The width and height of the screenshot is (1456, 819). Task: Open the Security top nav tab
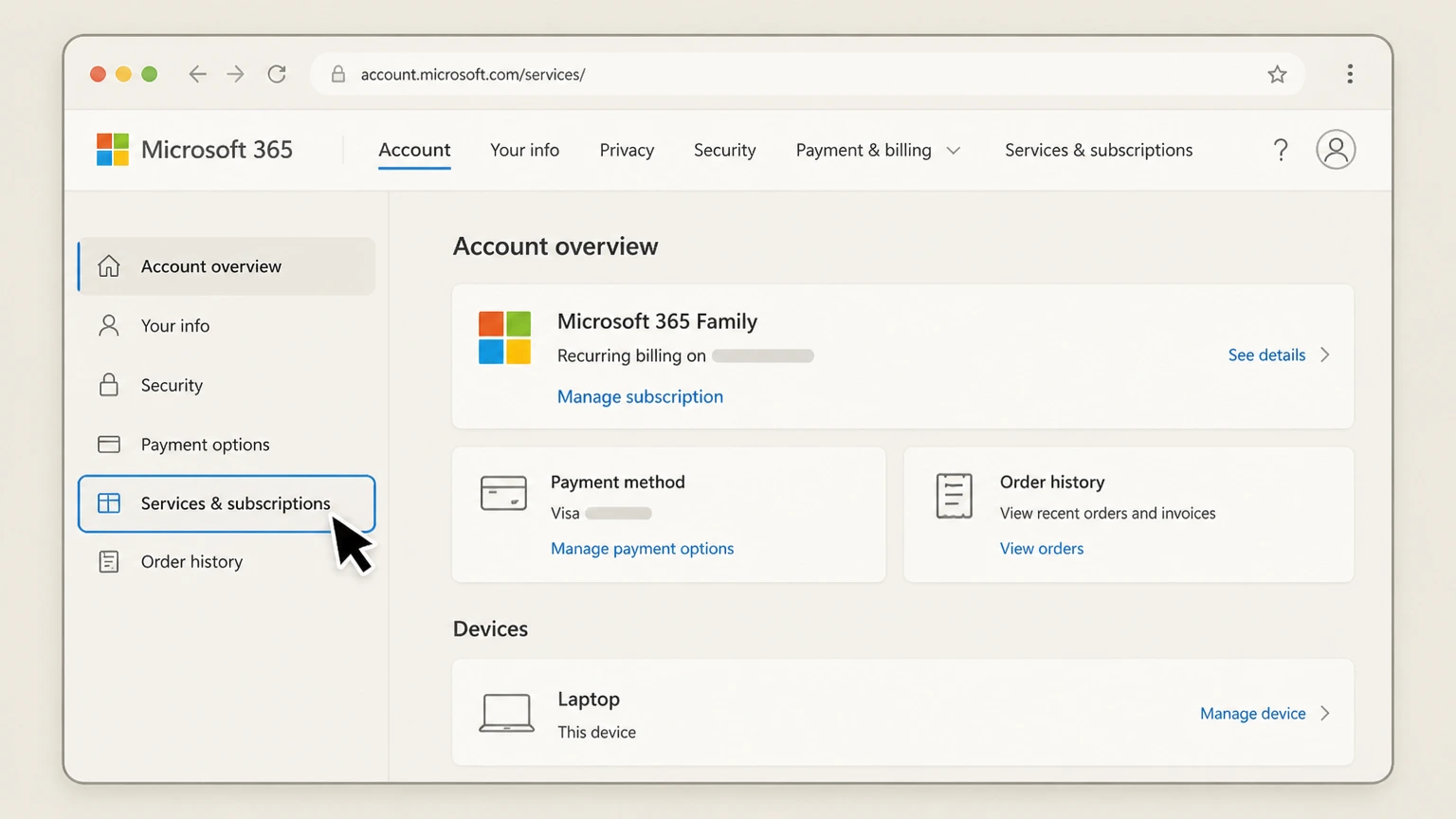pyautogui.click(x=724, y=150)
